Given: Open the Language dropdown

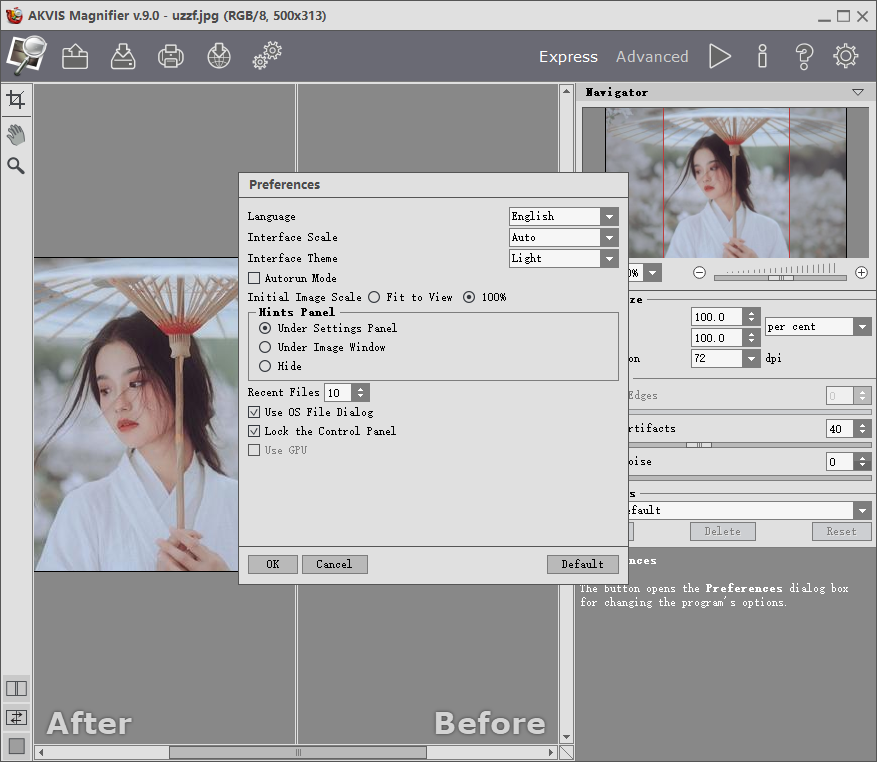Looking at the screenshot, I should point(564,217).
